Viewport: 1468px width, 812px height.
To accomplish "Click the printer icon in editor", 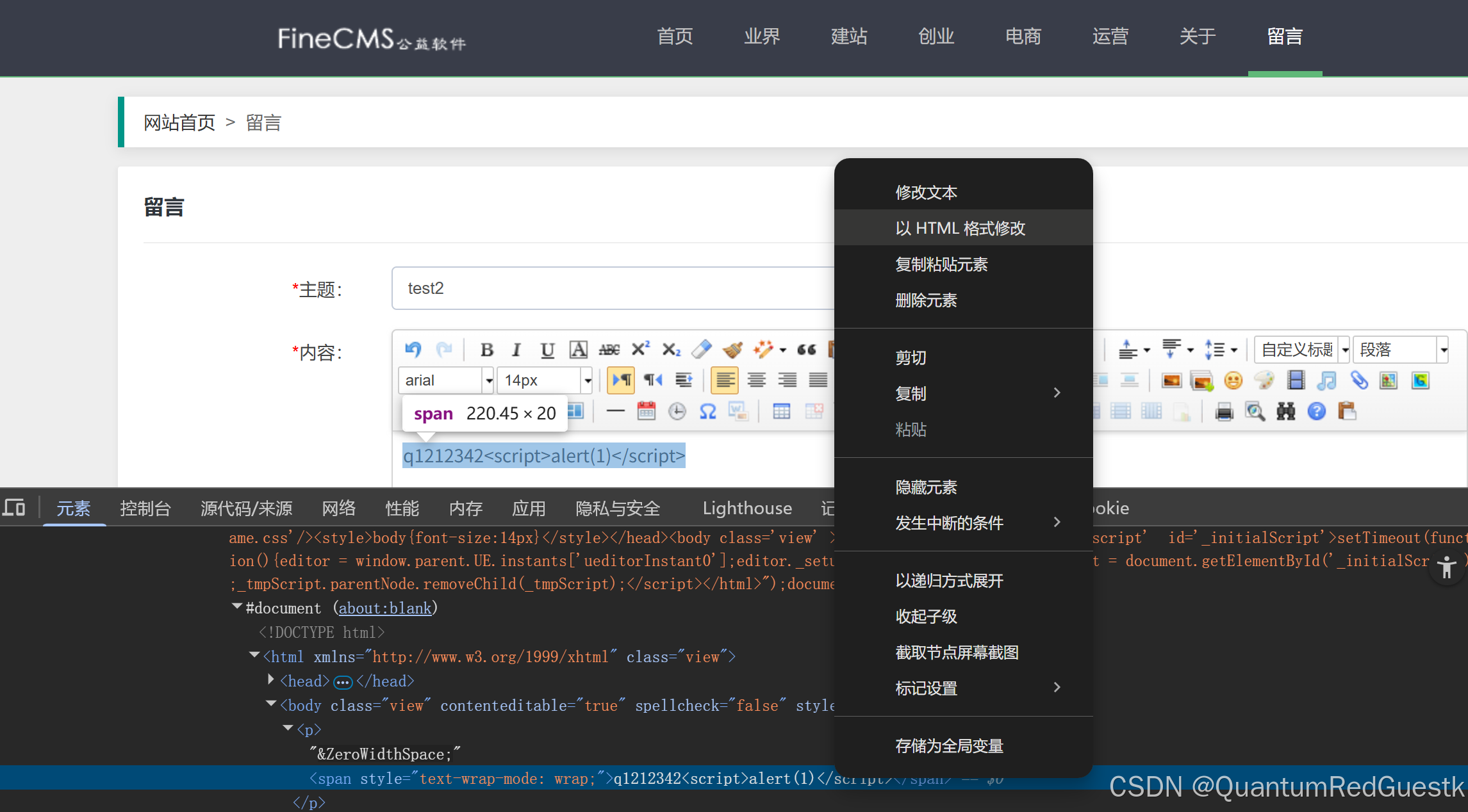I will point(1224,411).
